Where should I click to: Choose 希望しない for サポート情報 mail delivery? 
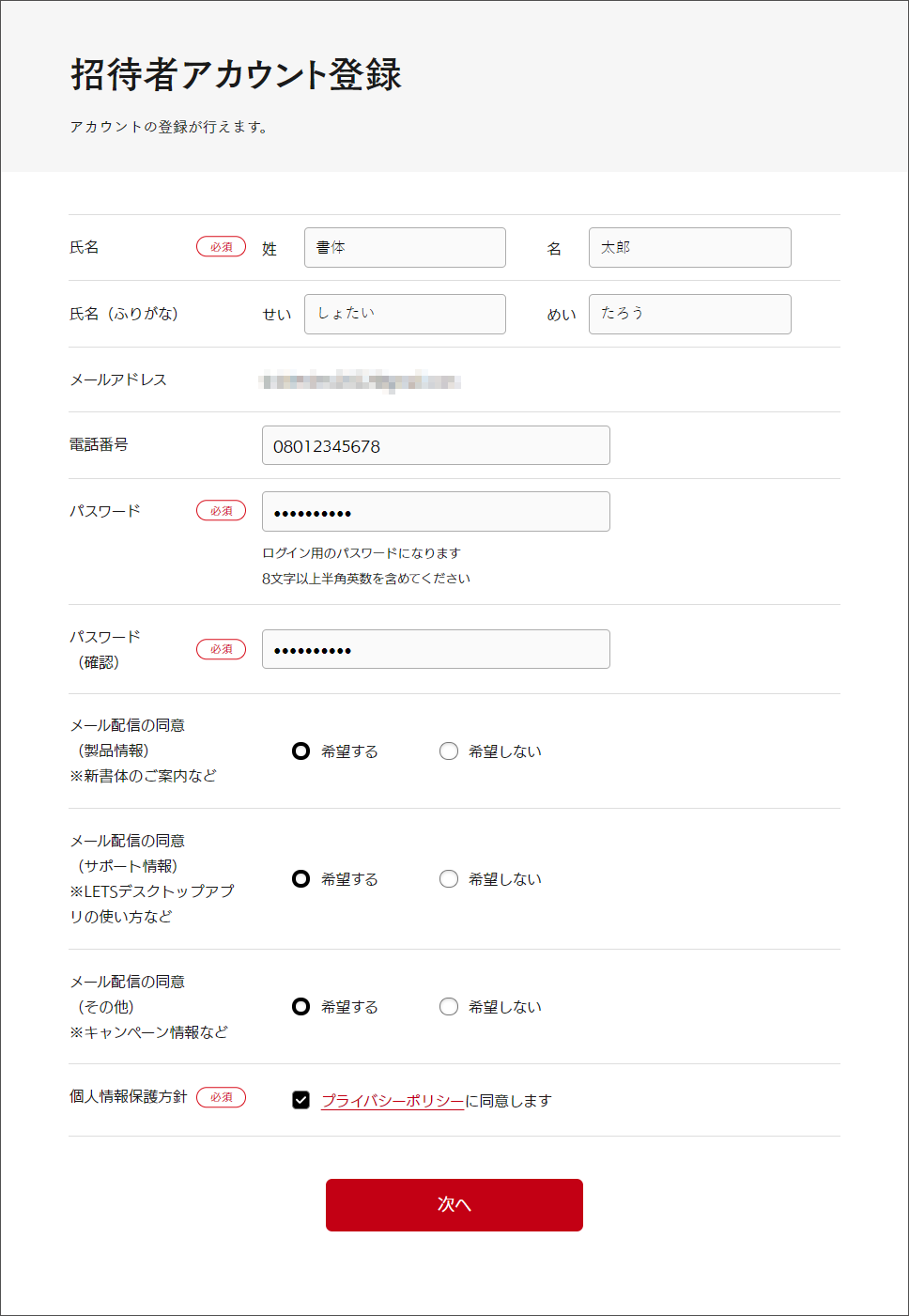click(449, 879)
